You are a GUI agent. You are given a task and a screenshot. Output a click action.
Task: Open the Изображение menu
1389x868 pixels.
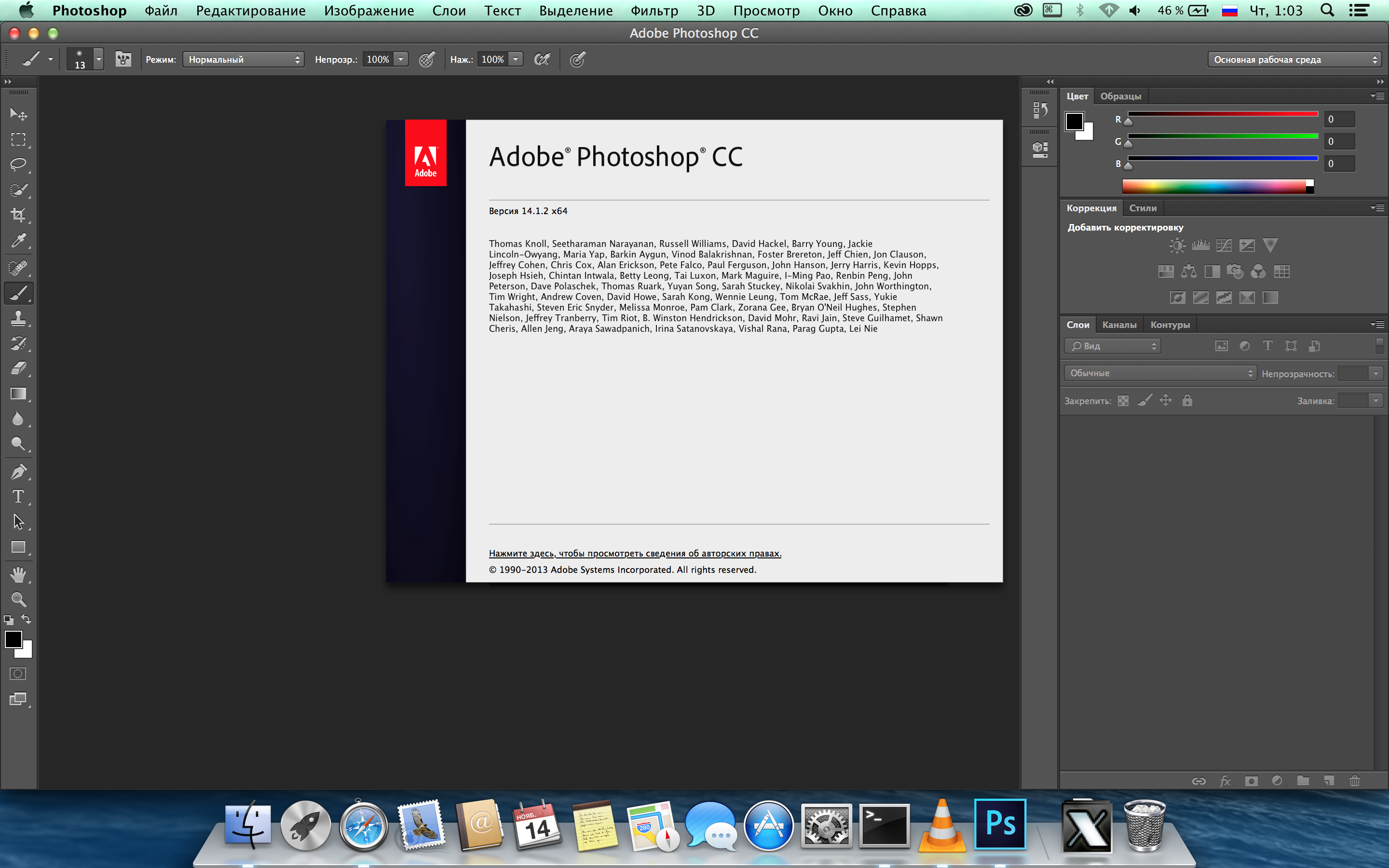368,10
